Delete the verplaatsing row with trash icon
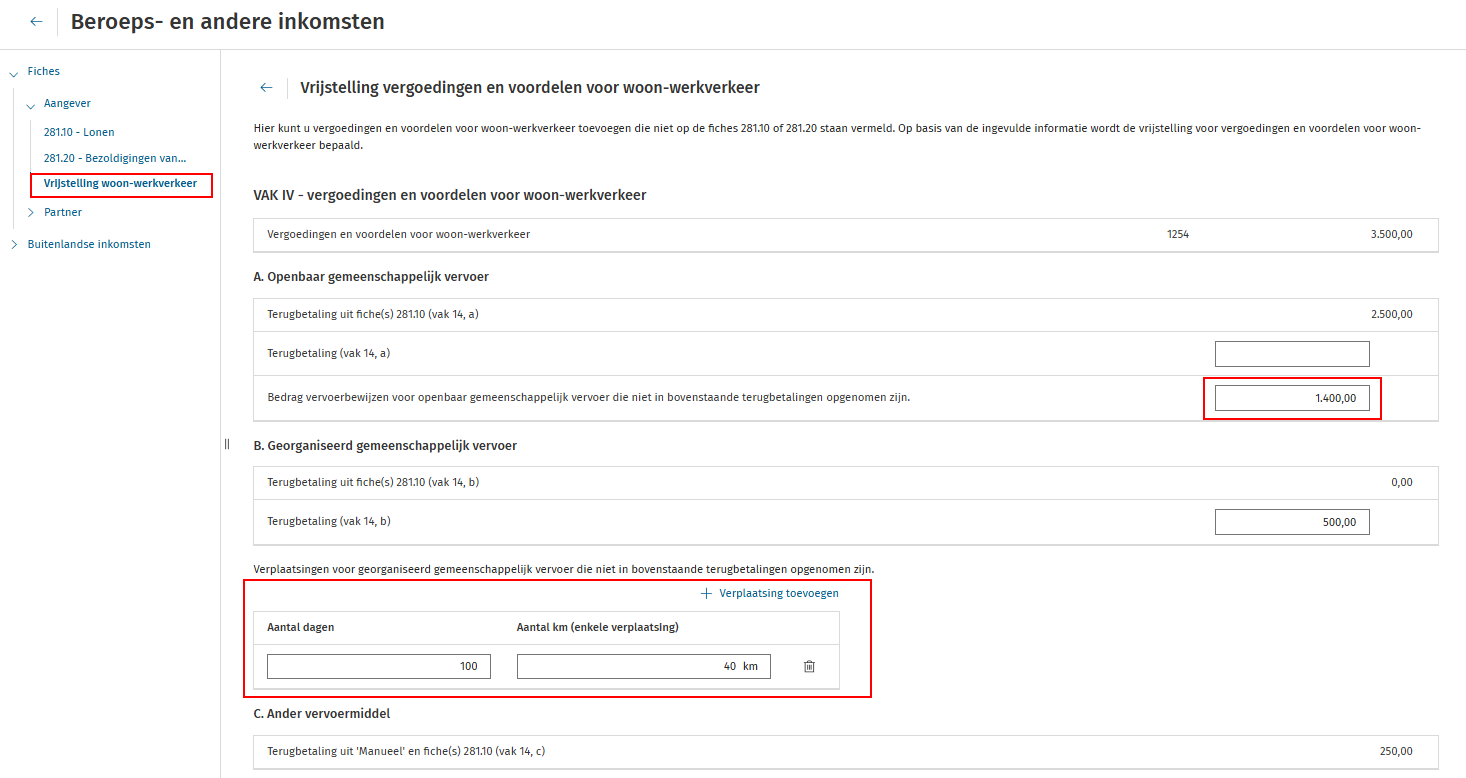Screen dimensions: 1466x778 (809, 666)
